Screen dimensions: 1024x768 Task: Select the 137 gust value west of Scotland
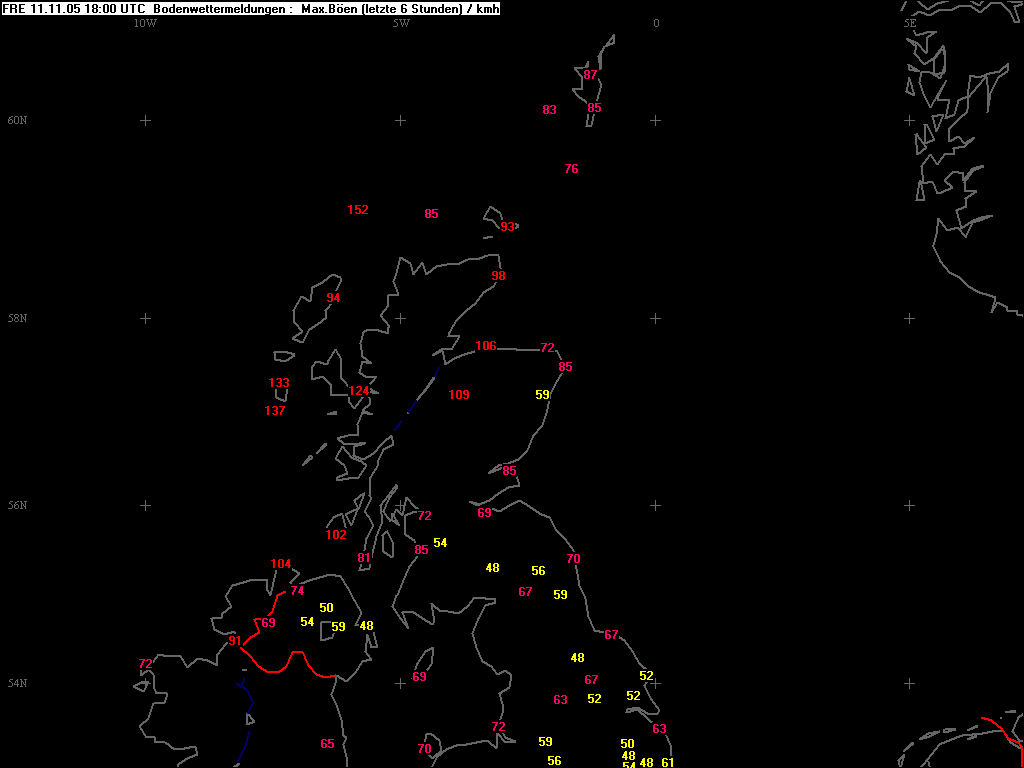pos(275,411)
